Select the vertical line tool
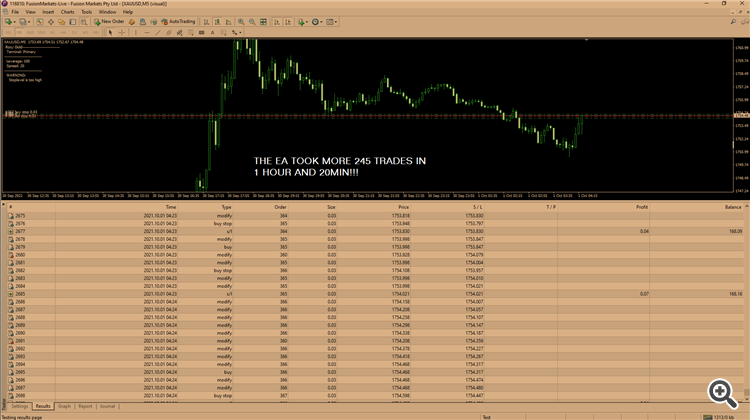The width and height of the screenshot is (750, 420). [136, 33]
